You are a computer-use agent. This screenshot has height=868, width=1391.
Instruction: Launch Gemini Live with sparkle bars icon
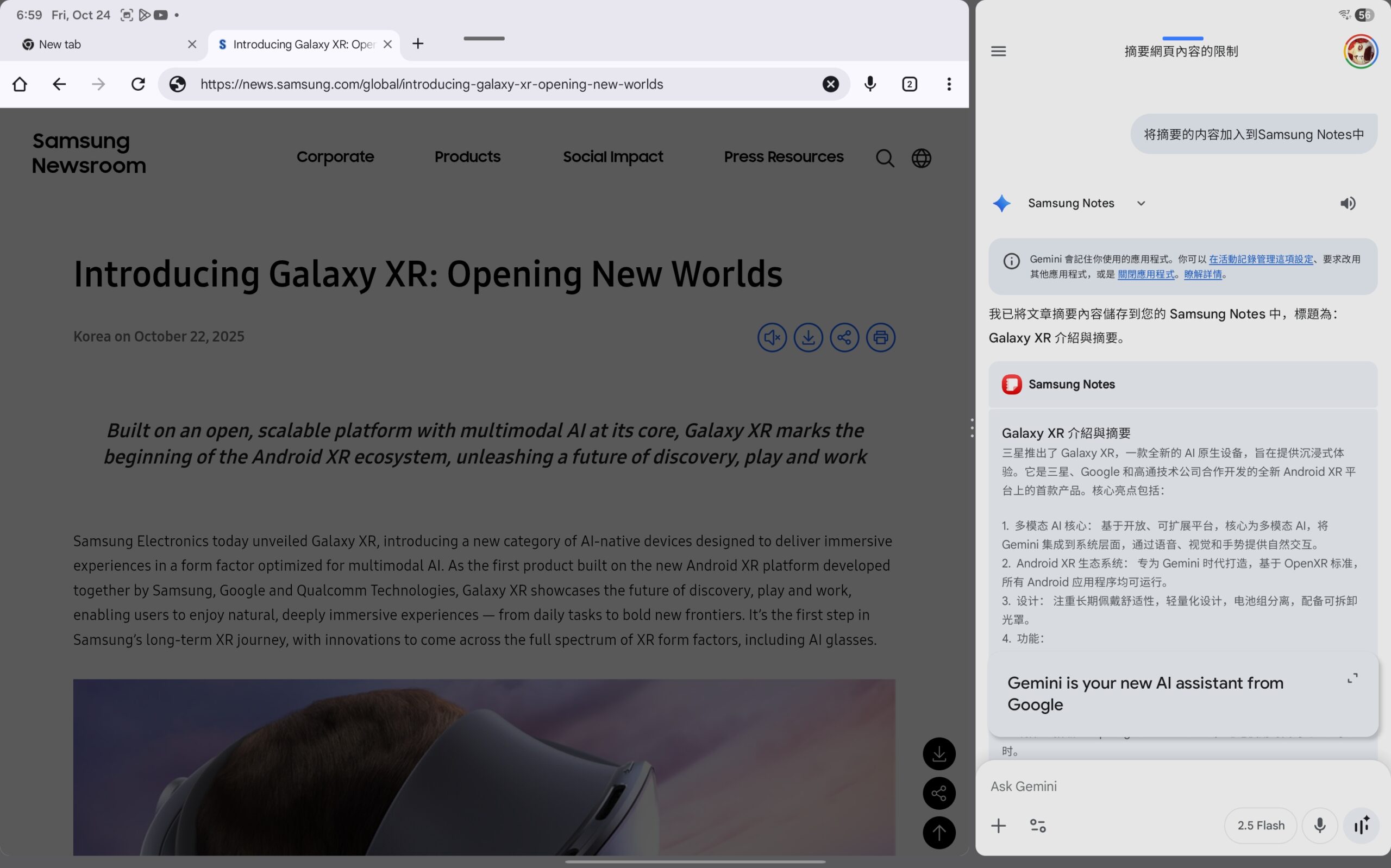[1361, 826]
